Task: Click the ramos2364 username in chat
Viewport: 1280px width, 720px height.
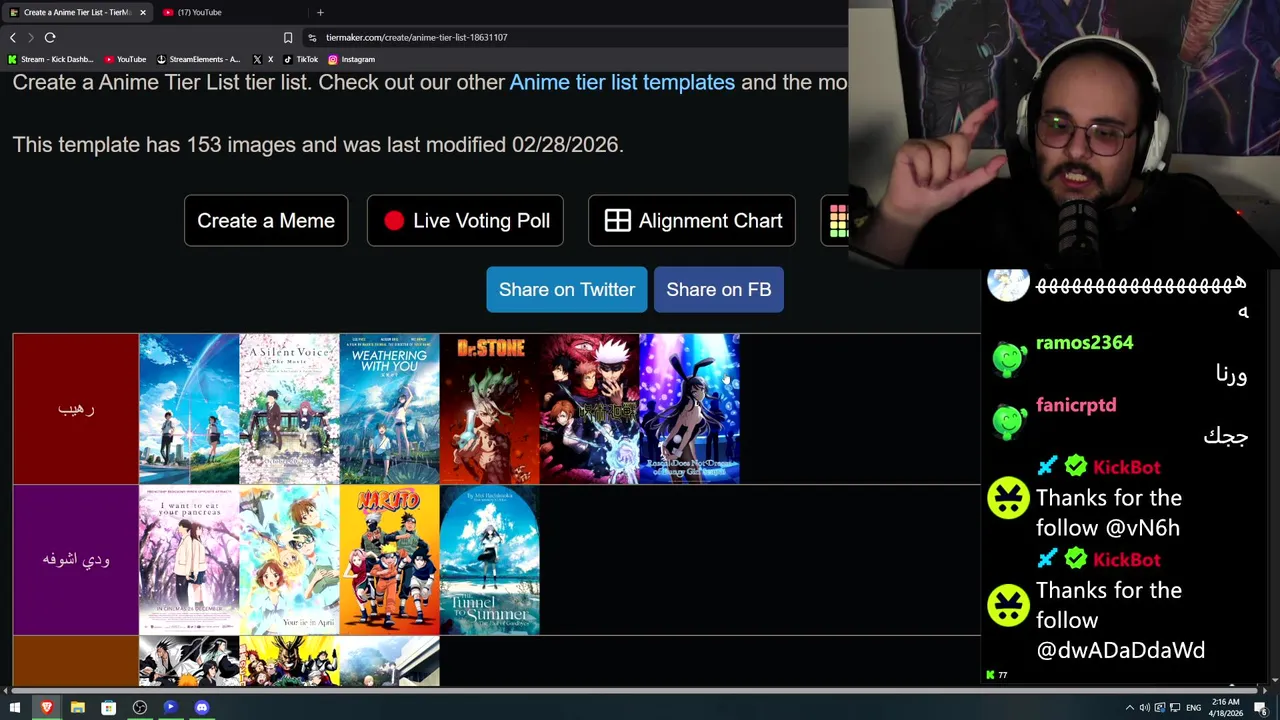Action: click(1084, 343)
